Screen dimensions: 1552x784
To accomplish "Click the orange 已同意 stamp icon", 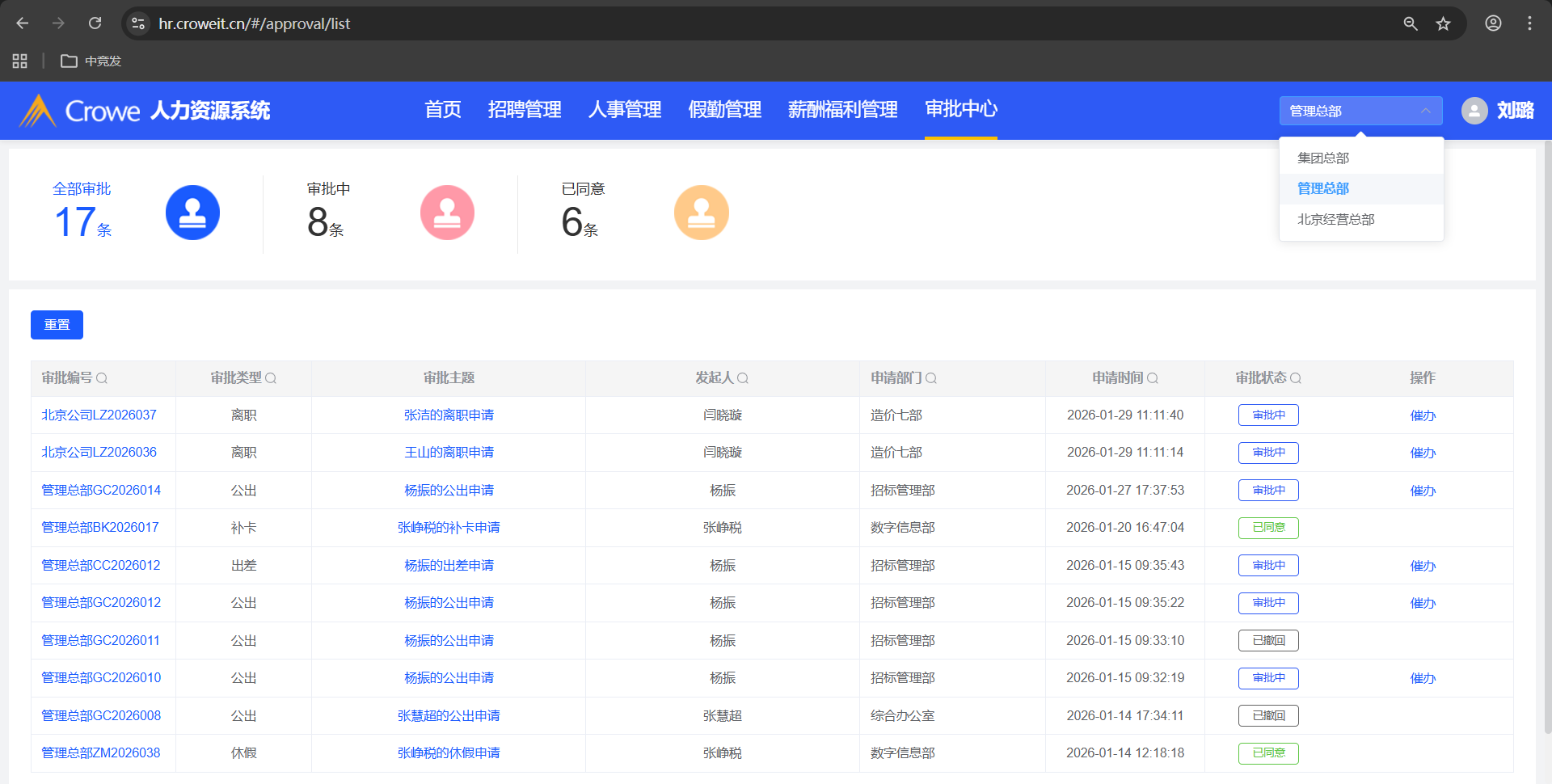I will 701,213.
